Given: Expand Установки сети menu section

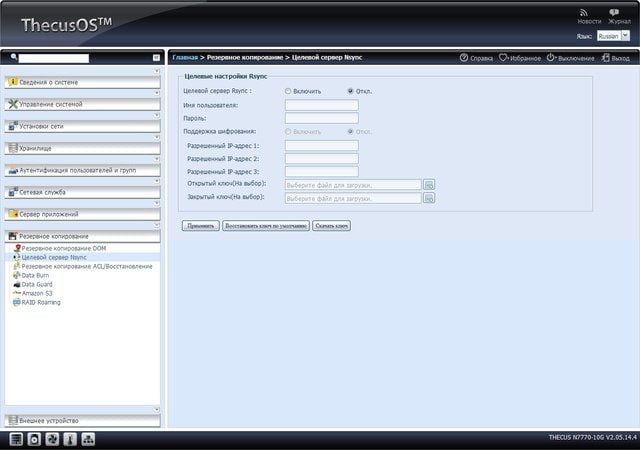Looking at the screenshot, I should pos(82,126).
